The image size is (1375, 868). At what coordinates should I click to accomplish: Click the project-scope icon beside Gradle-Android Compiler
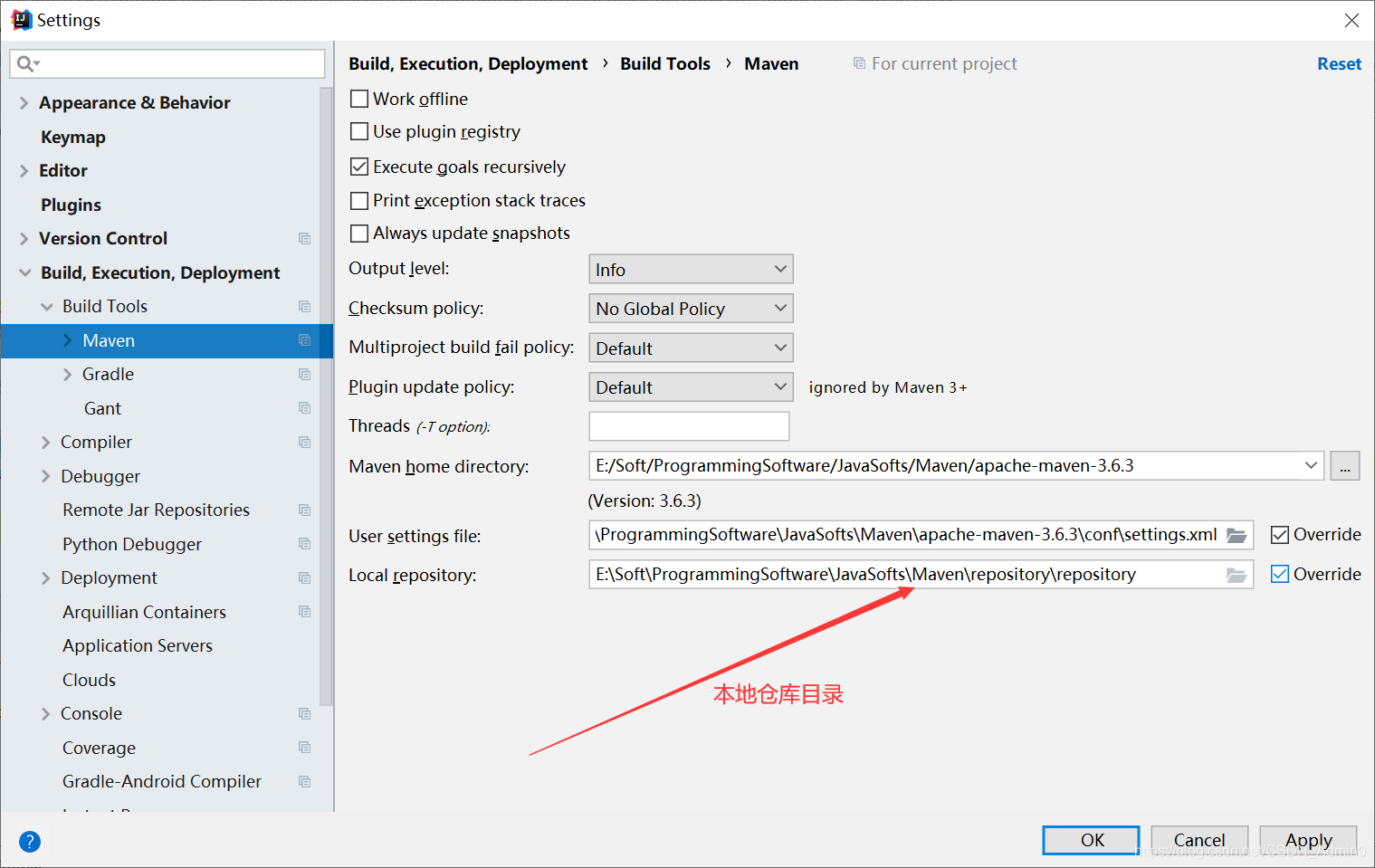tap(305, 782)
